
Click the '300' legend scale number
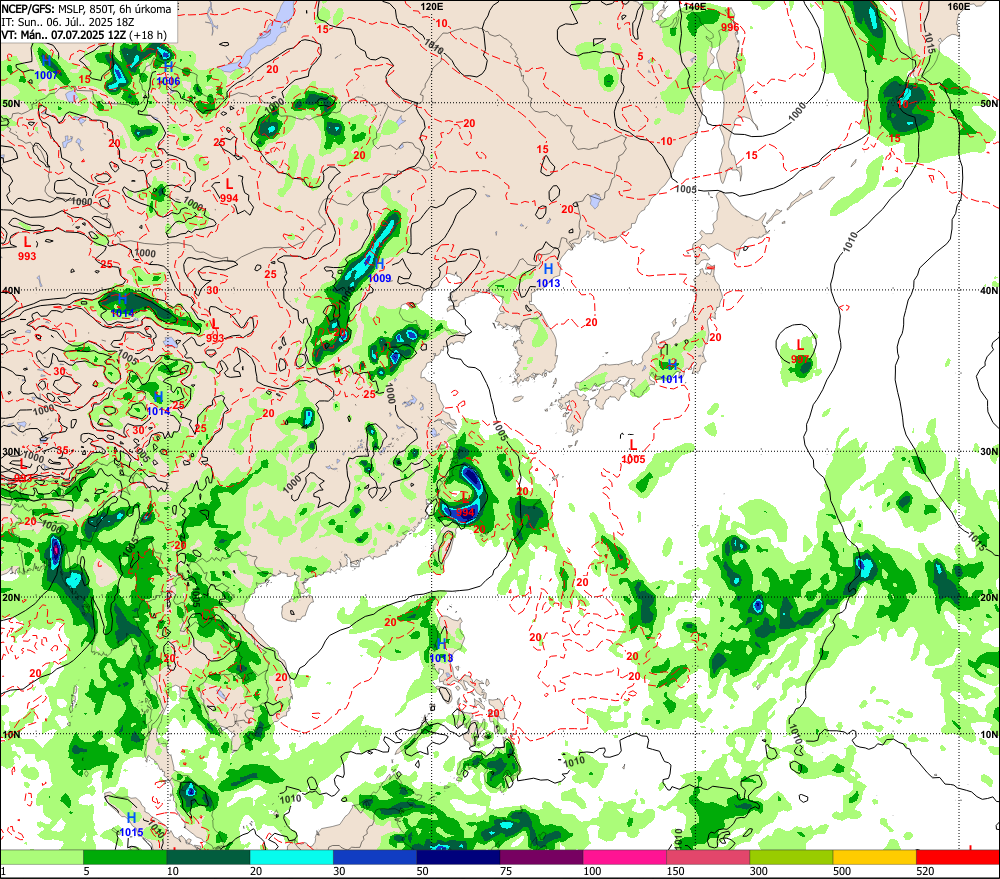click(x=759, y=871)
